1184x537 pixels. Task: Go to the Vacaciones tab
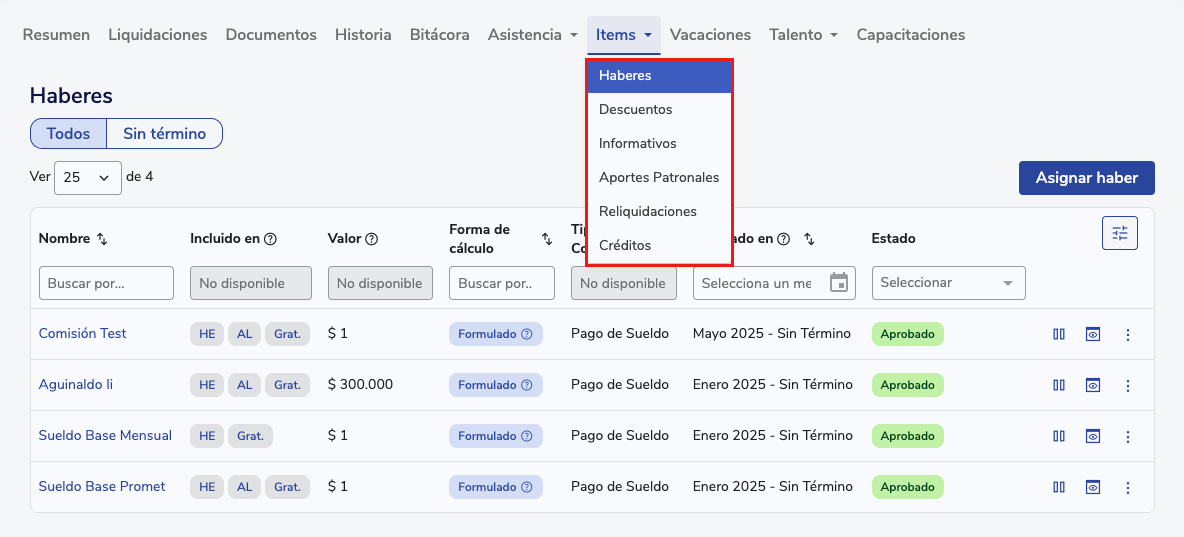(x=710, y=35)
